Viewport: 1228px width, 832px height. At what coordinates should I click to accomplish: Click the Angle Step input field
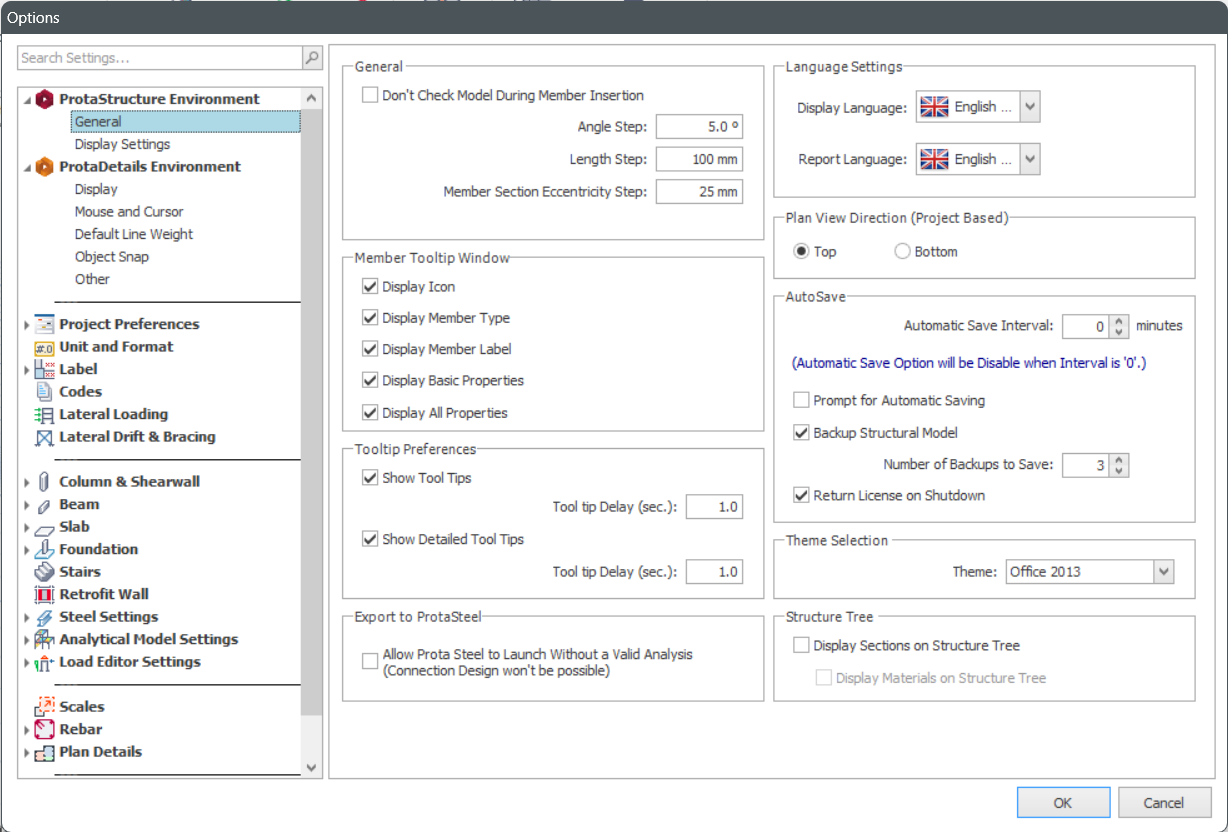[x=699, y=127]
